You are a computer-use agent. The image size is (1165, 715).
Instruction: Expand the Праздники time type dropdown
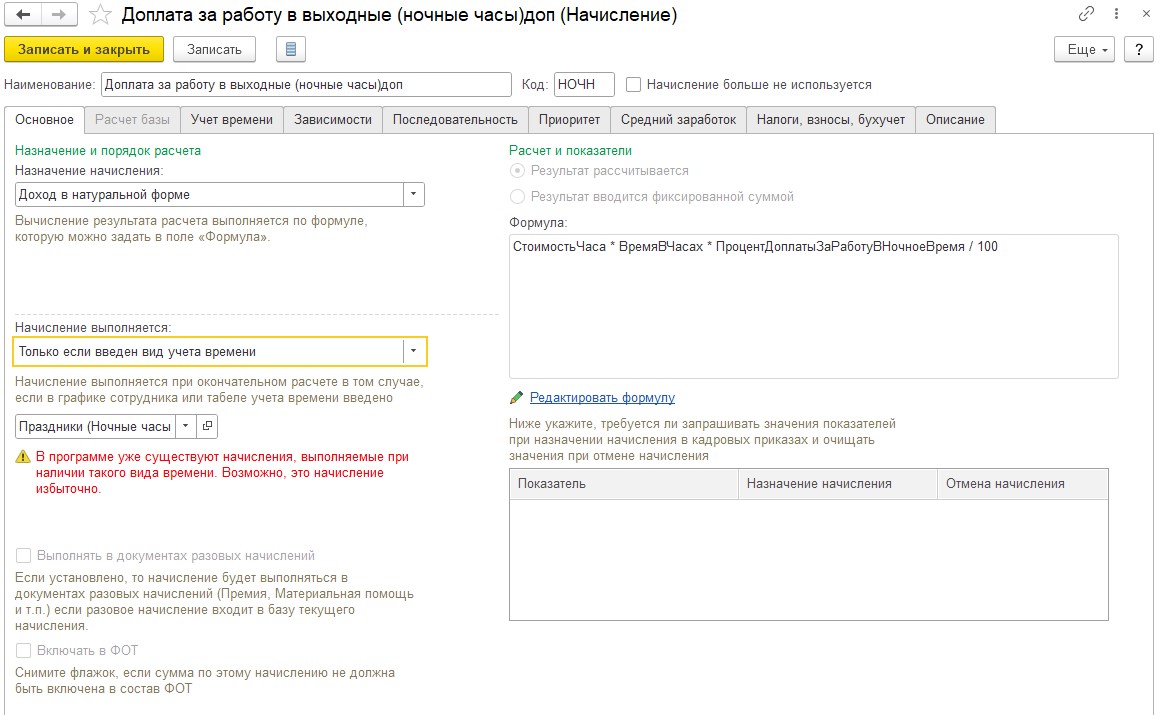pos(186,426)
